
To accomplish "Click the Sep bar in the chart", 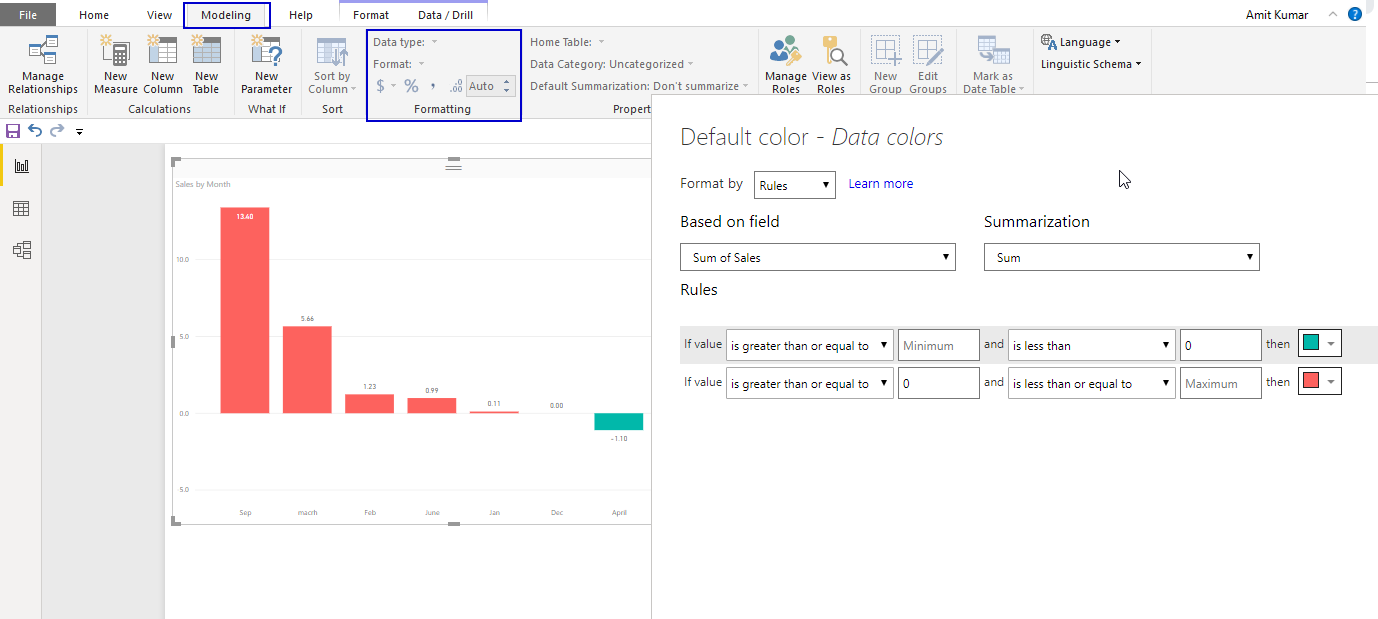I will point(245,310).
